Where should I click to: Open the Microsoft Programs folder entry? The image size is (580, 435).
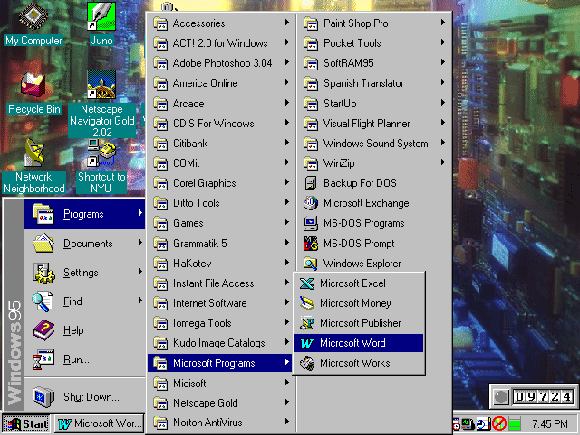click(x=220, y=363)
